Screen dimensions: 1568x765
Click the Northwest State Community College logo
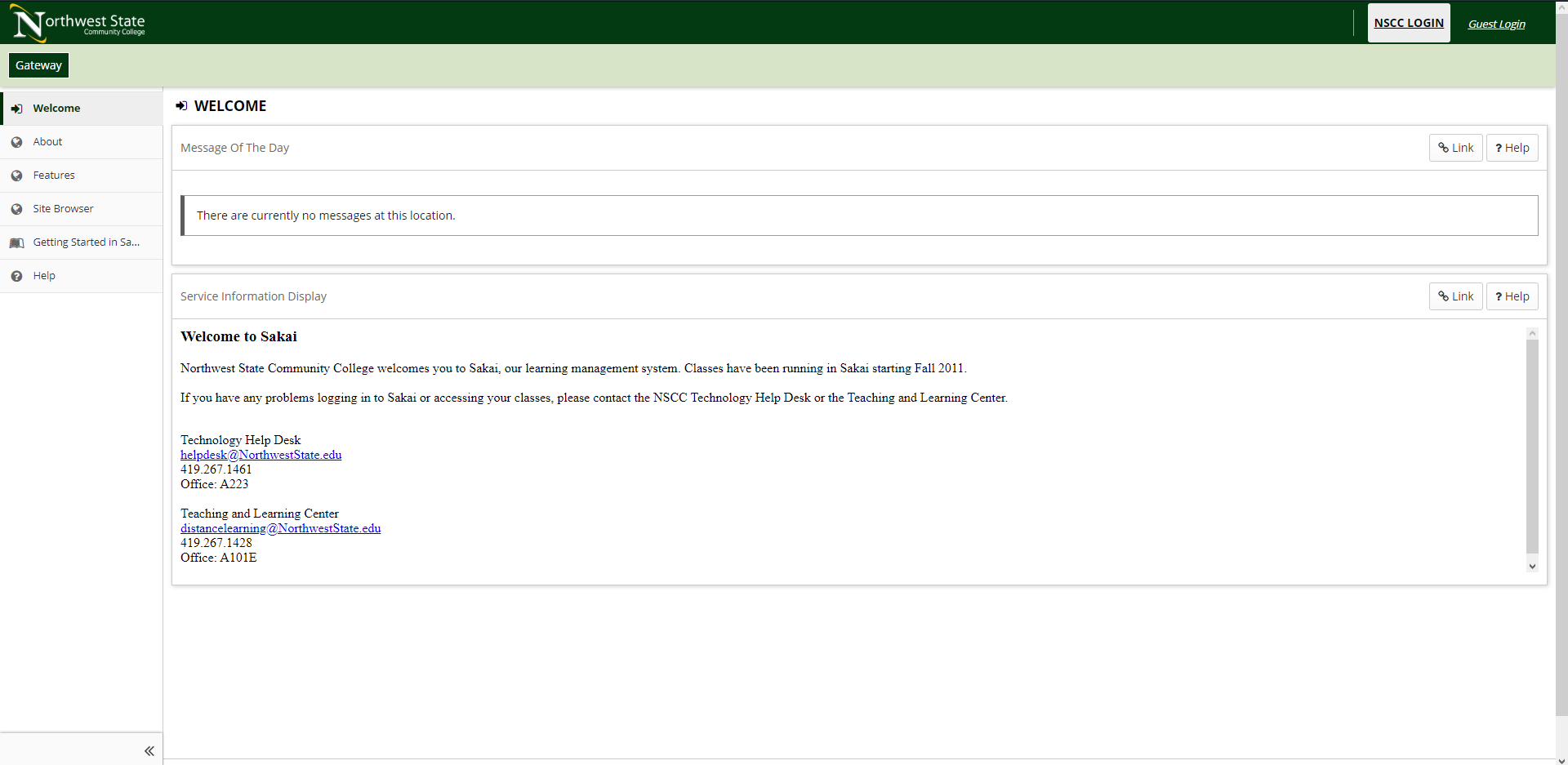pyautogui.click(x=78, y=23)
